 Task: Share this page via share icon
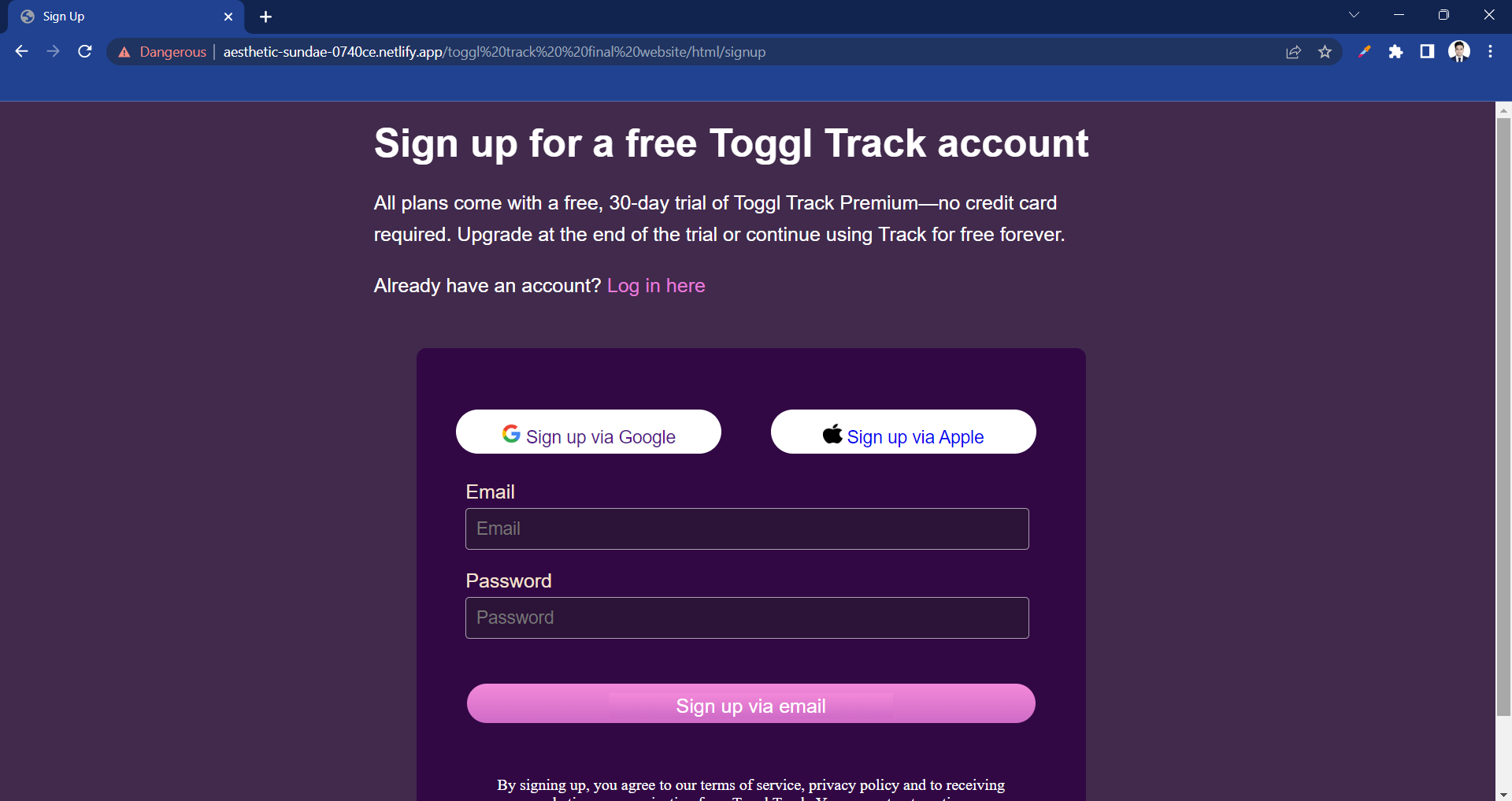point(1293,52)
